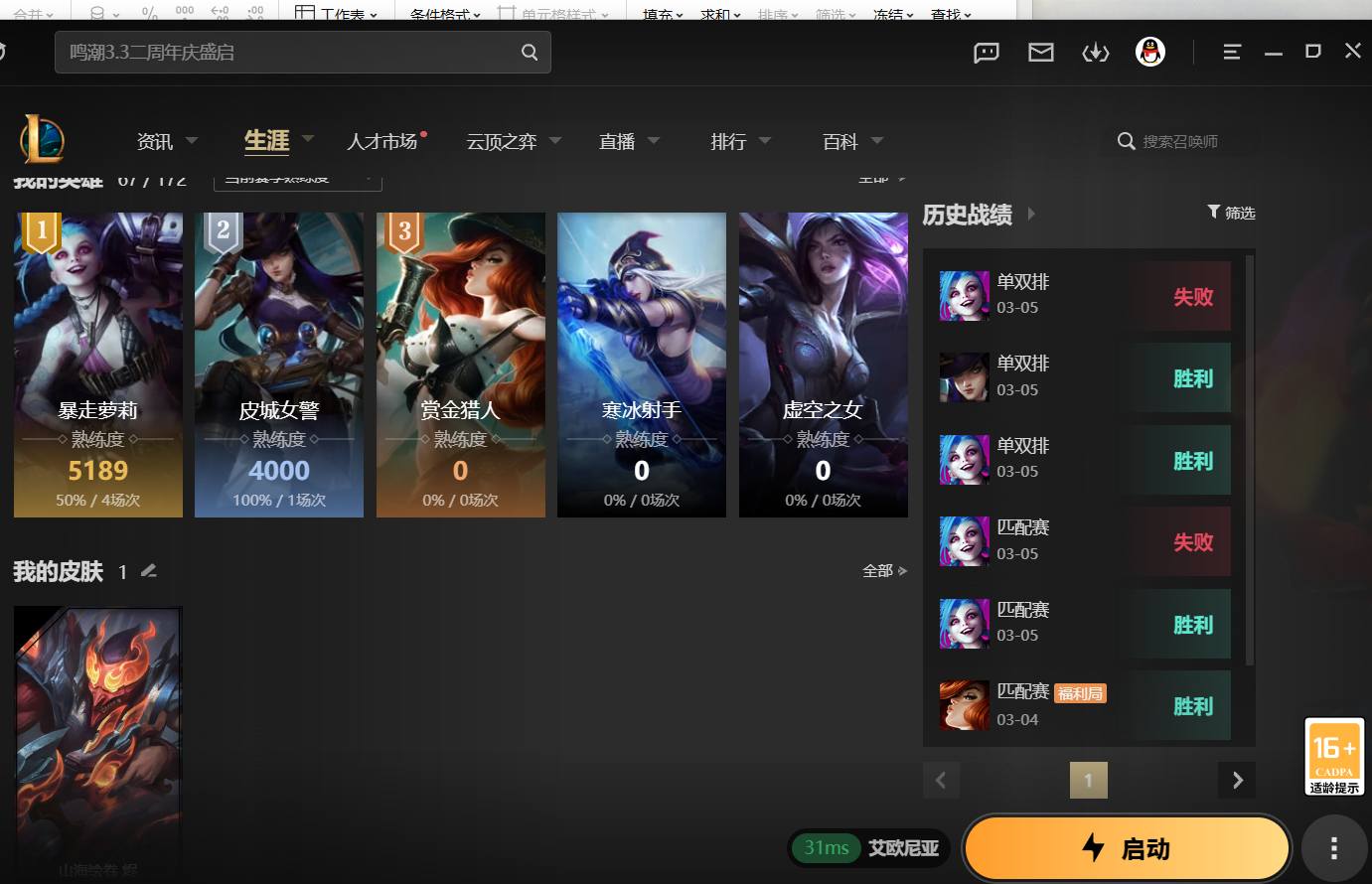1372x884 pixels.
Task: Expand the 排行 dropdown arrow
Action: [x=765, y=140]
